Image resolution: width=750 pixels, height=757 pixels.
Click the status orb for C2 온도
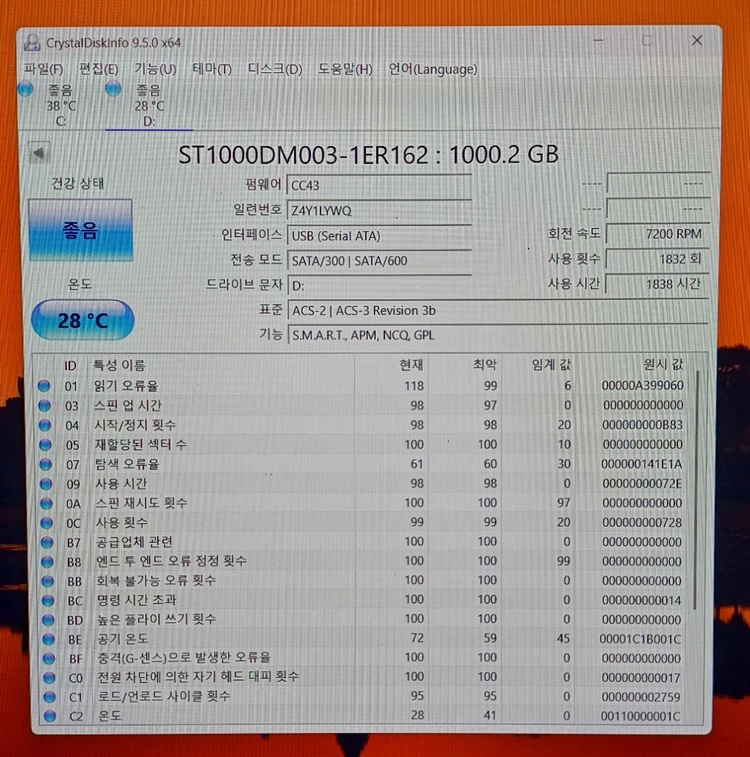50,716
